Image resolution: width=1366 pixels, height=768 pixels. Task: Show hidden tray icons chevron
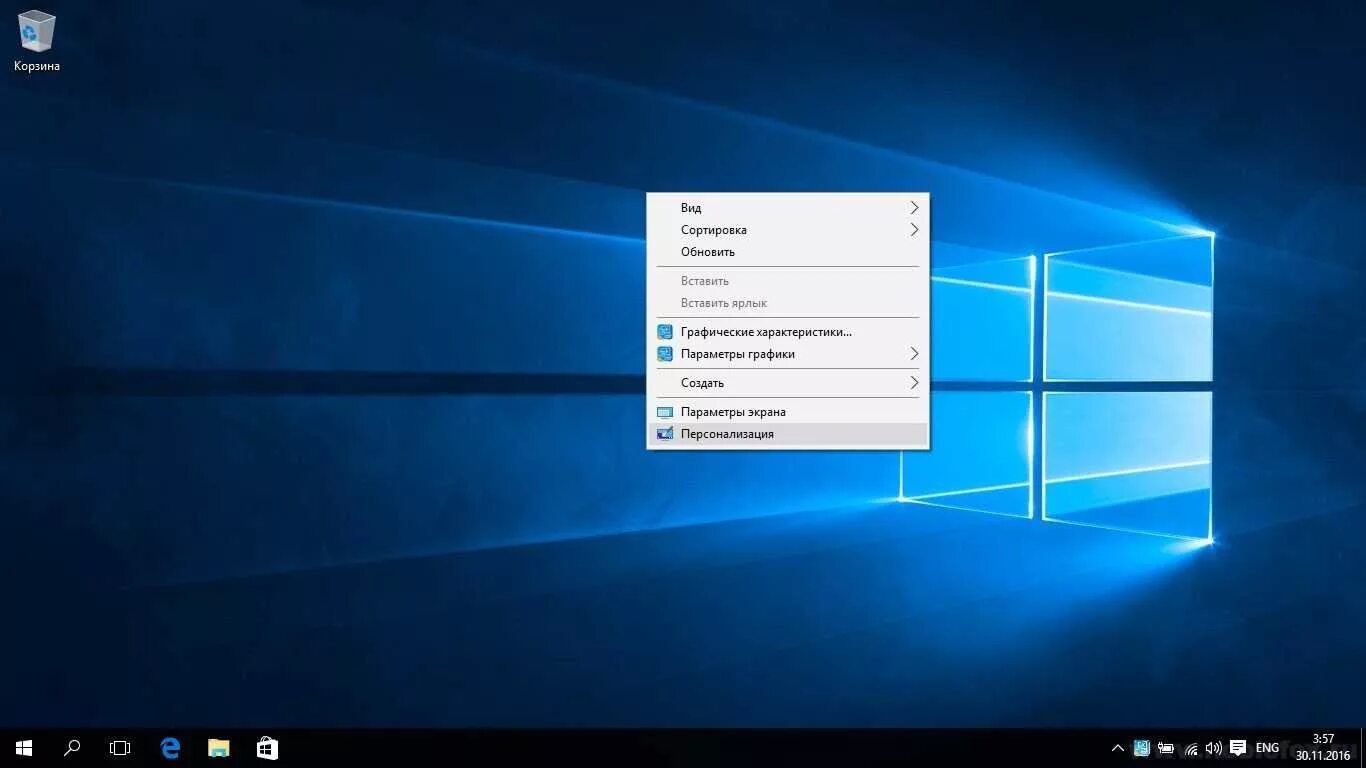(1118, 748)
